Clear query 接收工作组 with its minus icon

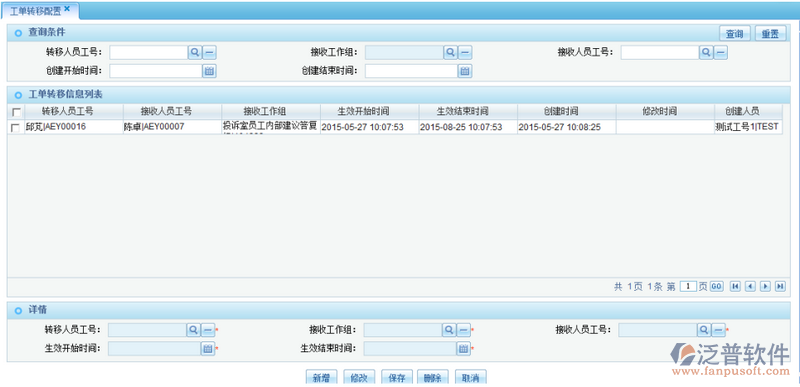coord(465,52)
